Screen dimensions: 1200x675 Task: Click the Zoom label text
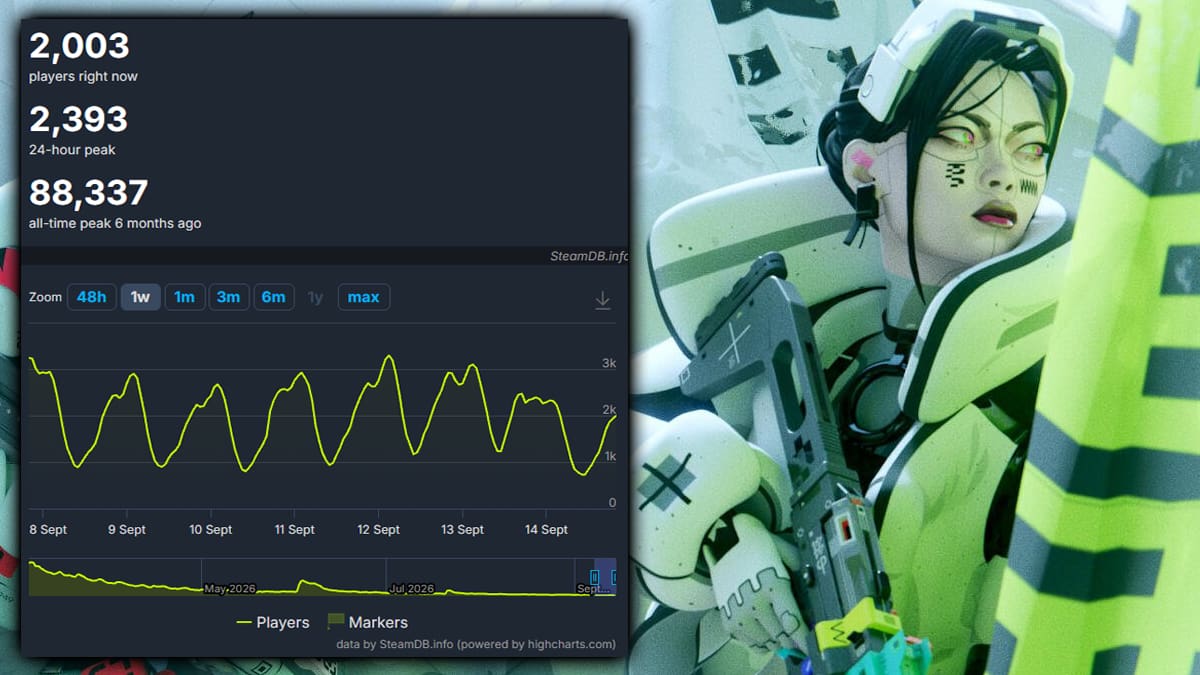click(45, 297)
